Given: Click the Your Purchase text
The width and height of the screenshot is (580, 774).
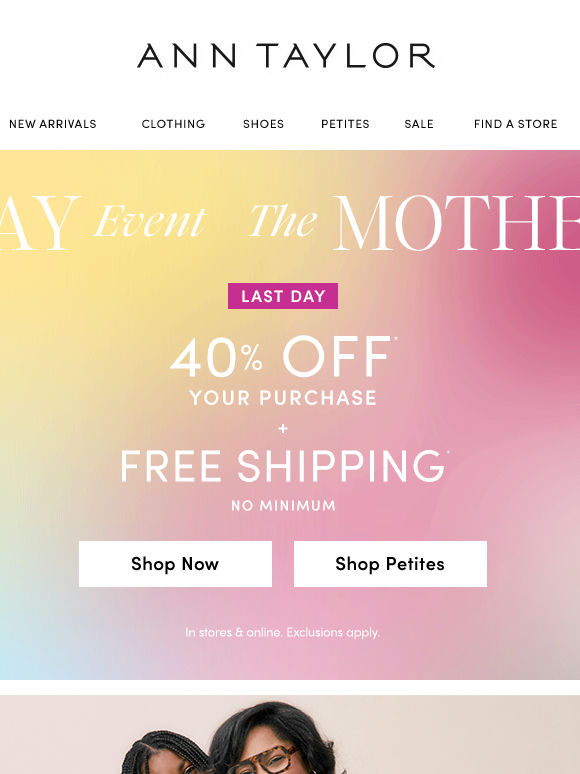Looking at the screenshot, I should [x=283, y=398].
